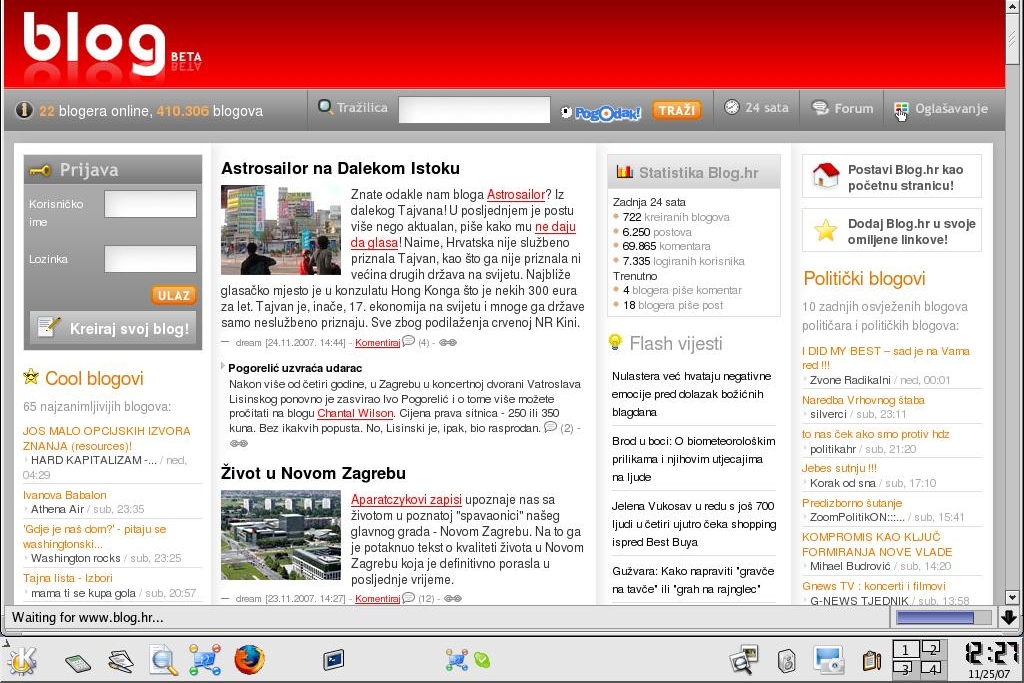
Task: Switch to virtual desktop 2 in pager
Action: coord(931,648)
